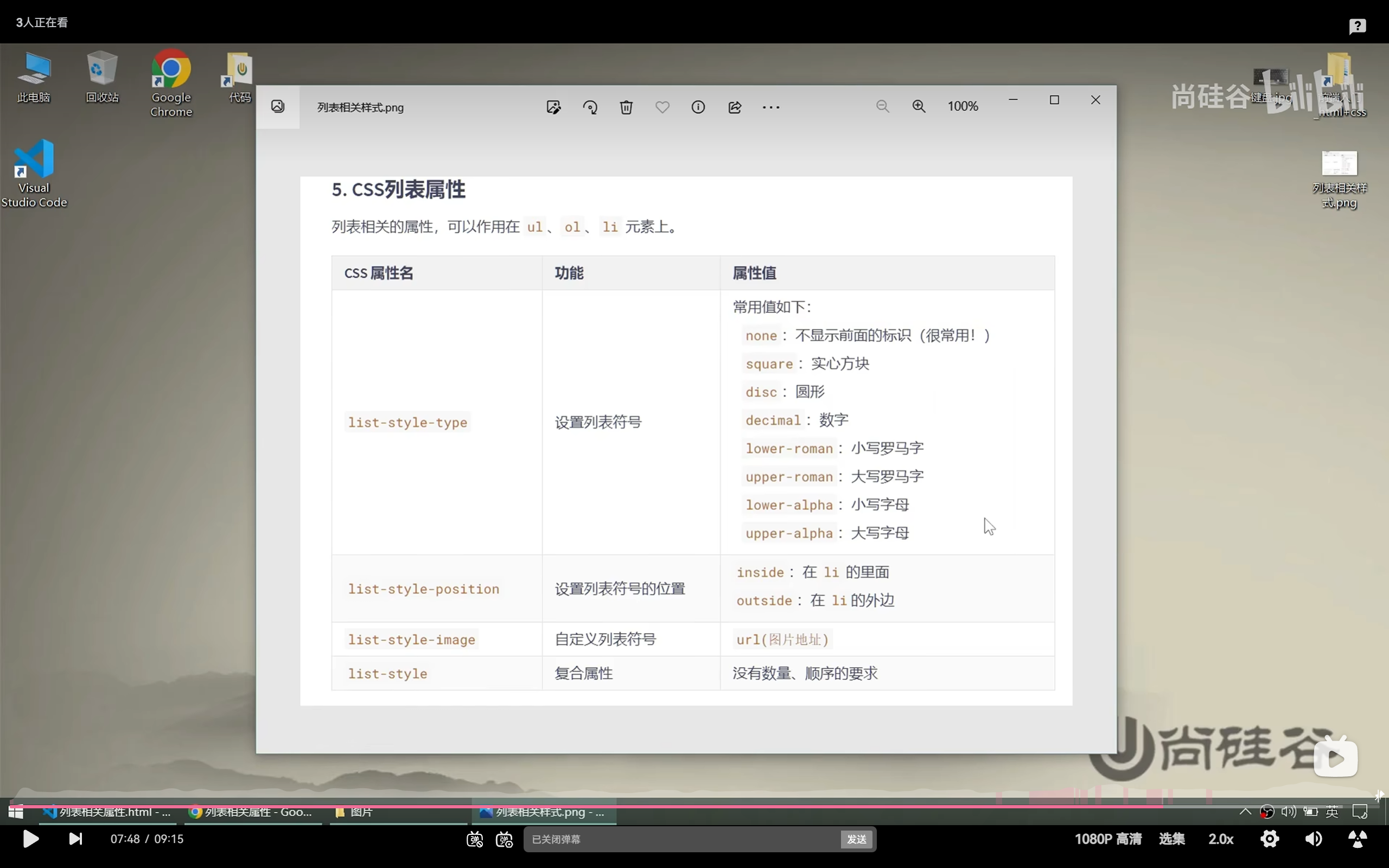Open Windows Start menu
The image size is (1389, 868).
coord(16,812)
